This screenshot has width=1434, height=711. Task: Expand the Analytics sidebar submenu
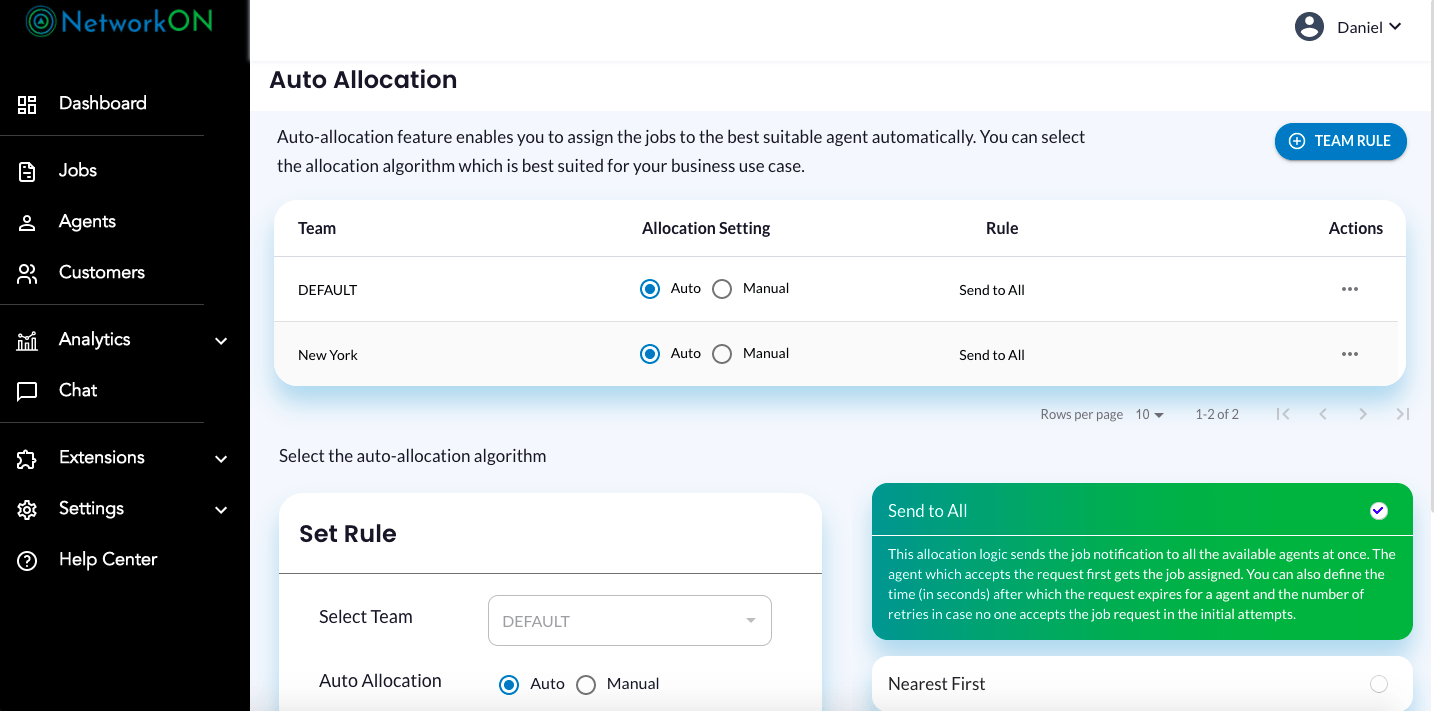coord(221,341)
